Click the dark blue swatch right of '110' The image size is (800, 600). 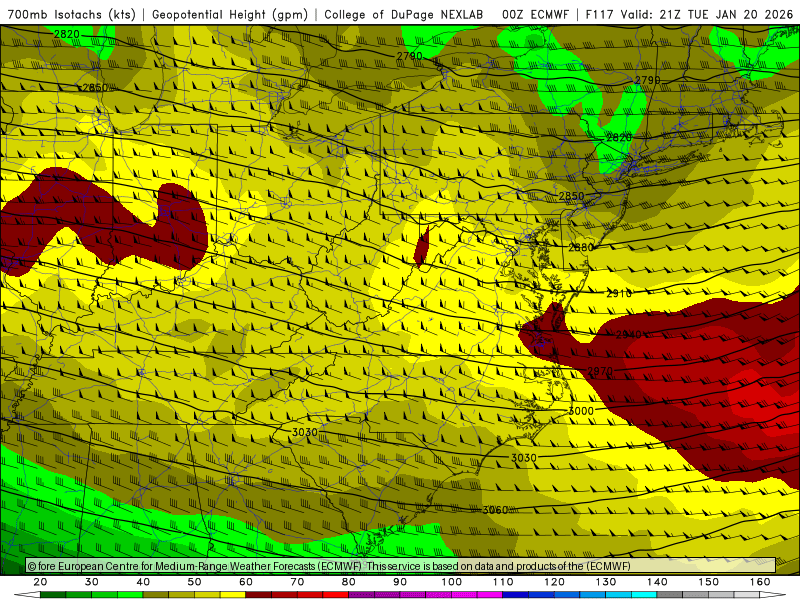516,595
